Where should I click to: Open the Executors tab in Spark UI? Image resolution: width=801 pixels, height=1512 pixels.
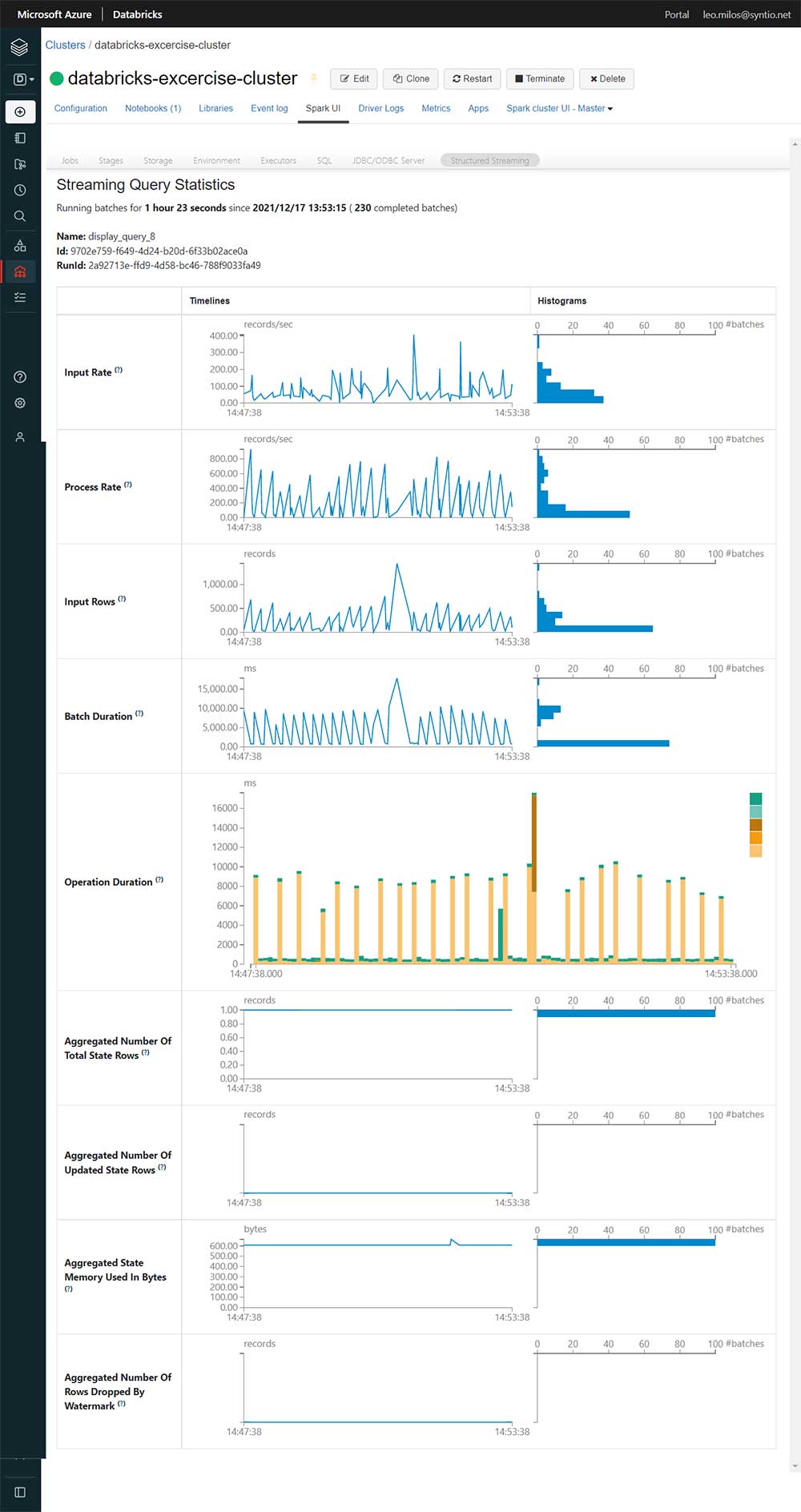point(278,160)
